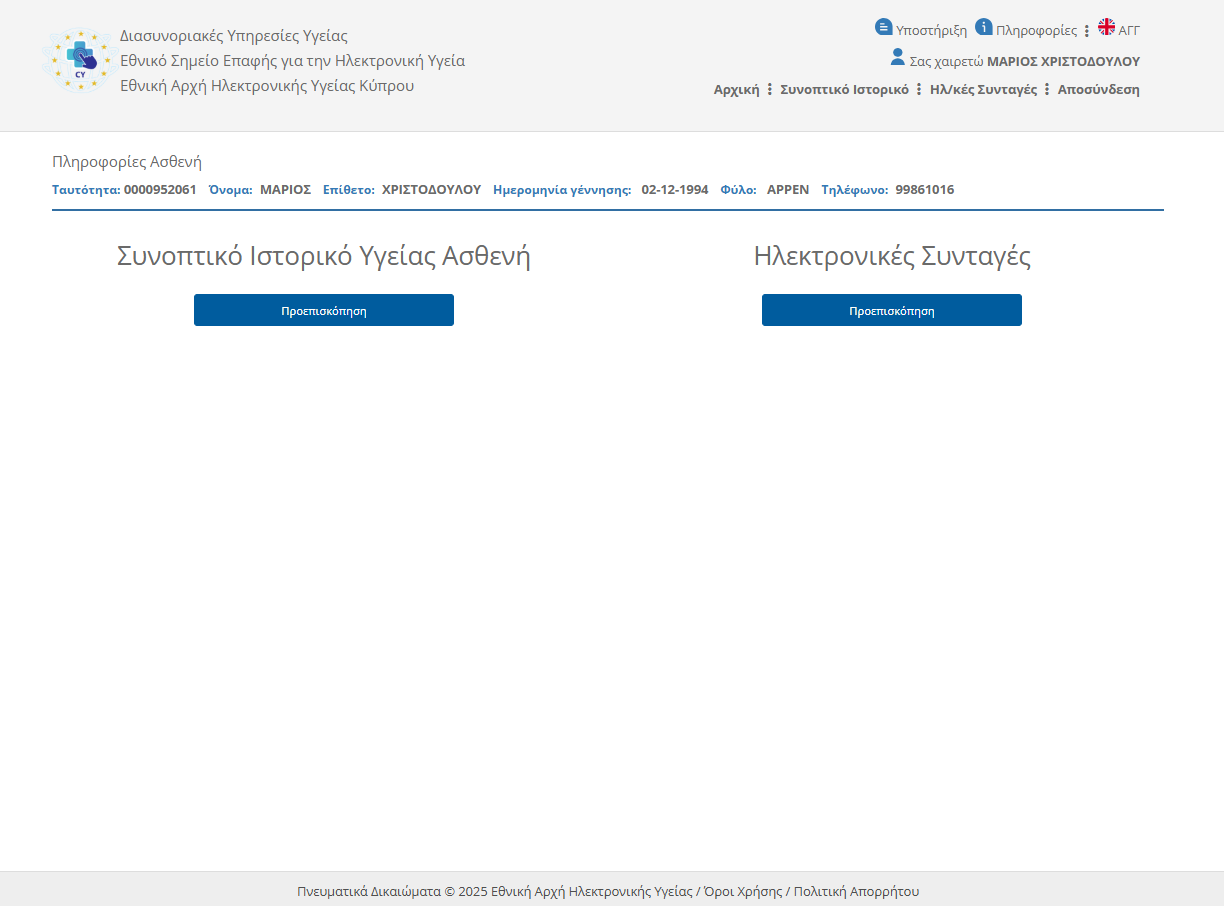Click the Διασυνοριακές Υπηρεσίες Υγείας header title
The width and height of the screenshot is (1224, 906).
tap(234, 36)
